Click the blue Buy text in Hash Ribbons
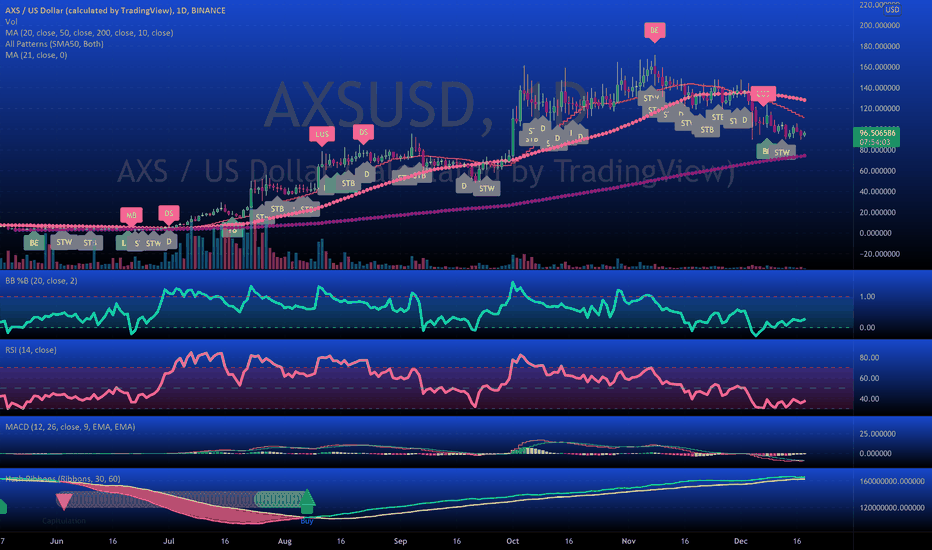 [x=307, y=521]
